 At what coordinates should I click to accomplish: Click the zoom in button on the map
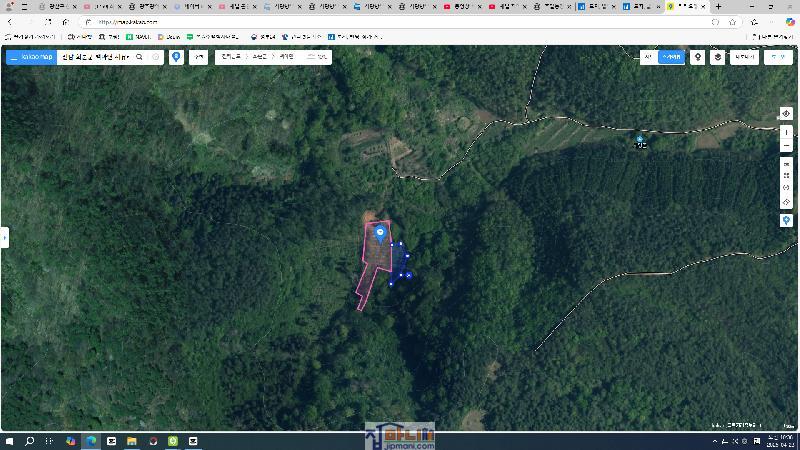coord(787,132)
